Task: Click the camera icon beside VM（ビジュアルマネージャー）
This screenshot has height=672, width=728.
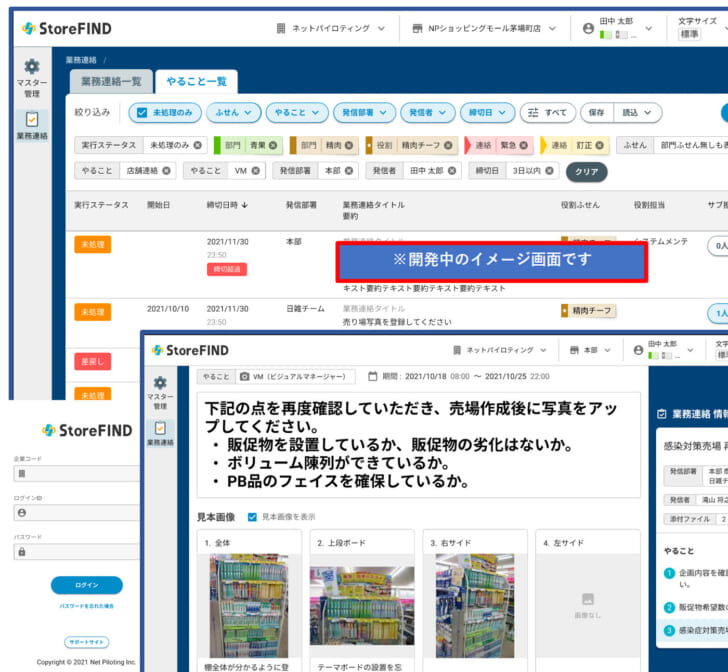Action: 244,377
